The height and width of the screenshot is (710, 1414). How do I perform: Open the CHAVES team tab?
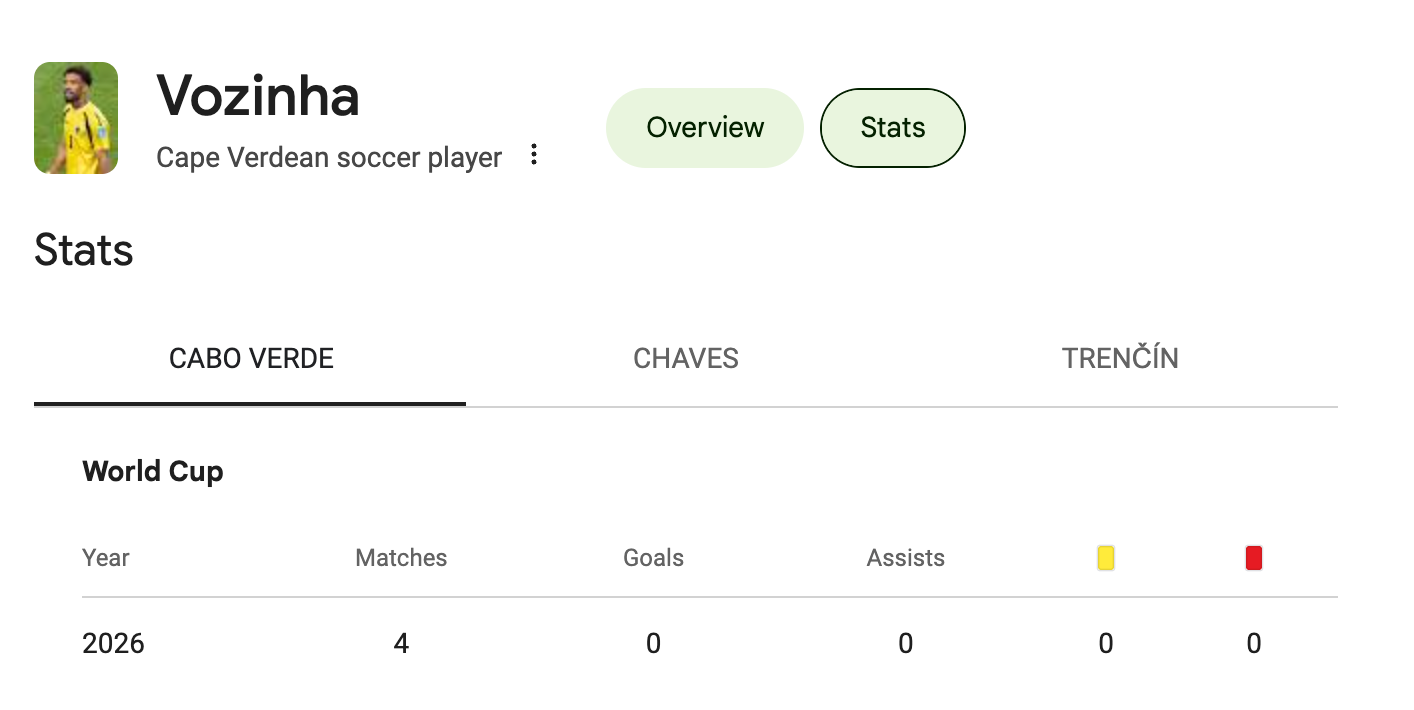coord(686,358)
